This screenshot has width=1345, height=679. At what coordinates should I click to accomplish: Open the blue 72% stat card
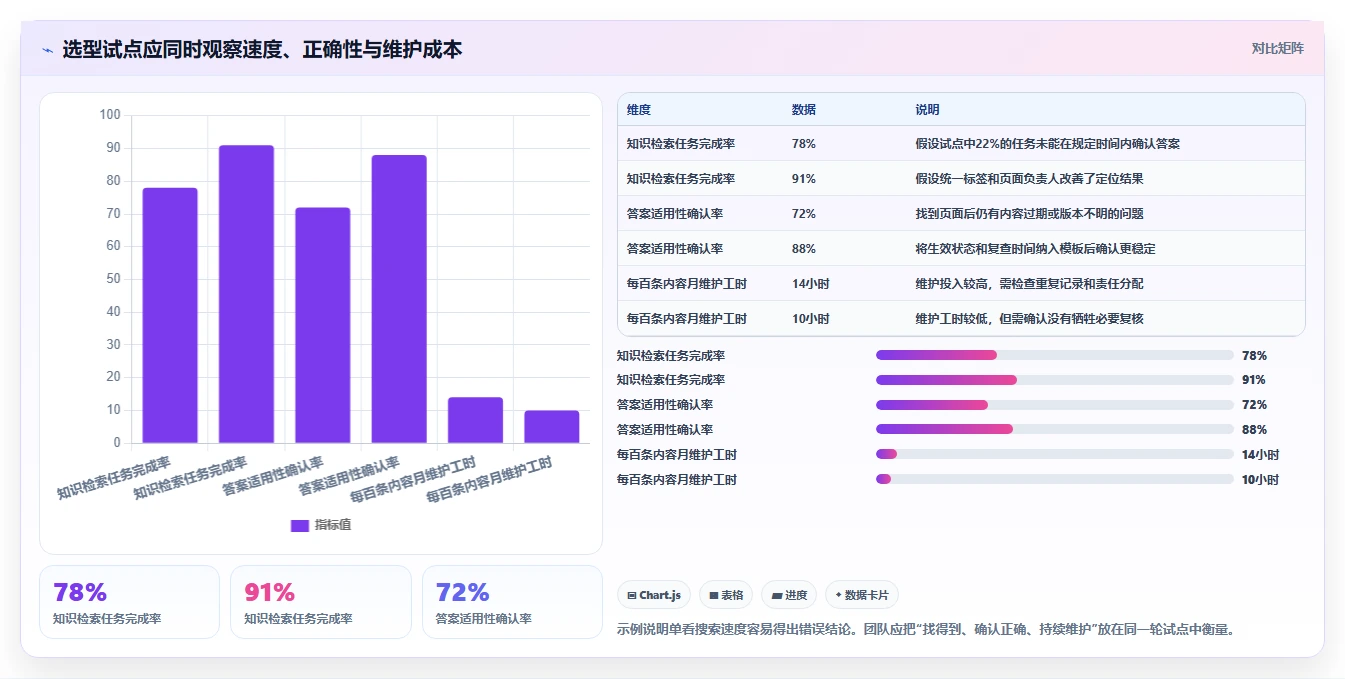pyautogui.click(x=512, y=602)
